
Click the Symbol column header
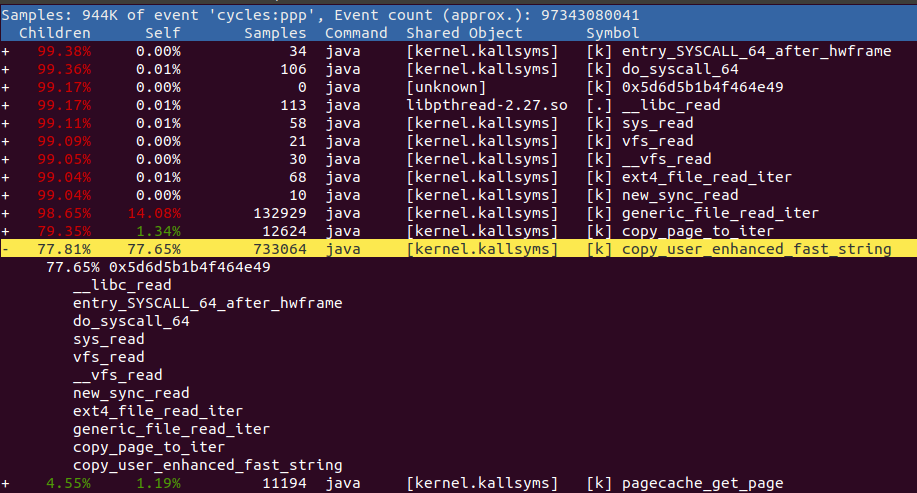(613, 33)
